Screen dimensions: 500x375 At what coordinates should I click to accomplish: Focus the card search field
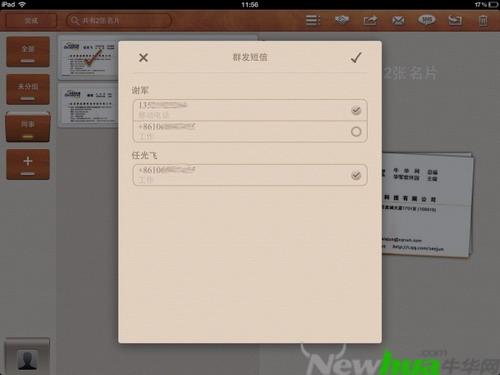coord(119,21)
